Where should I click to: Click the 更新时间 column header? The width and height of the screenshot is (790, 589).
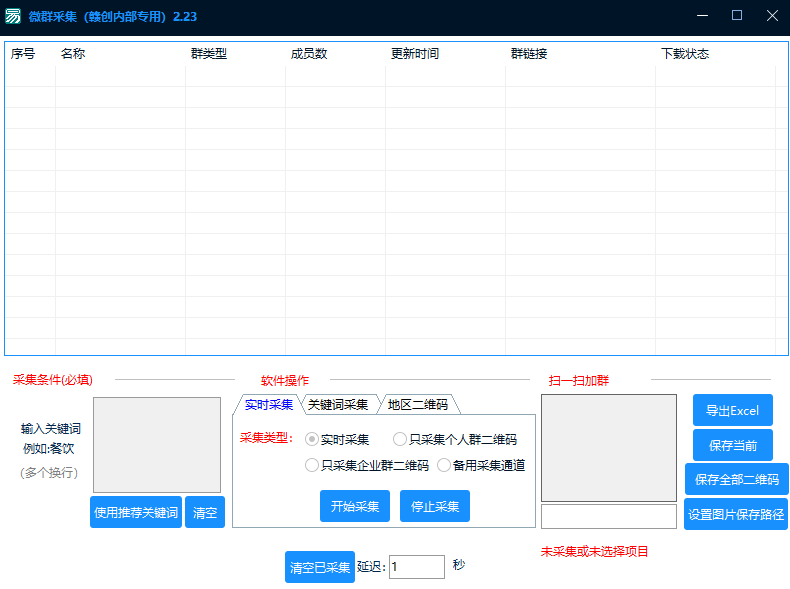[415, 53]
